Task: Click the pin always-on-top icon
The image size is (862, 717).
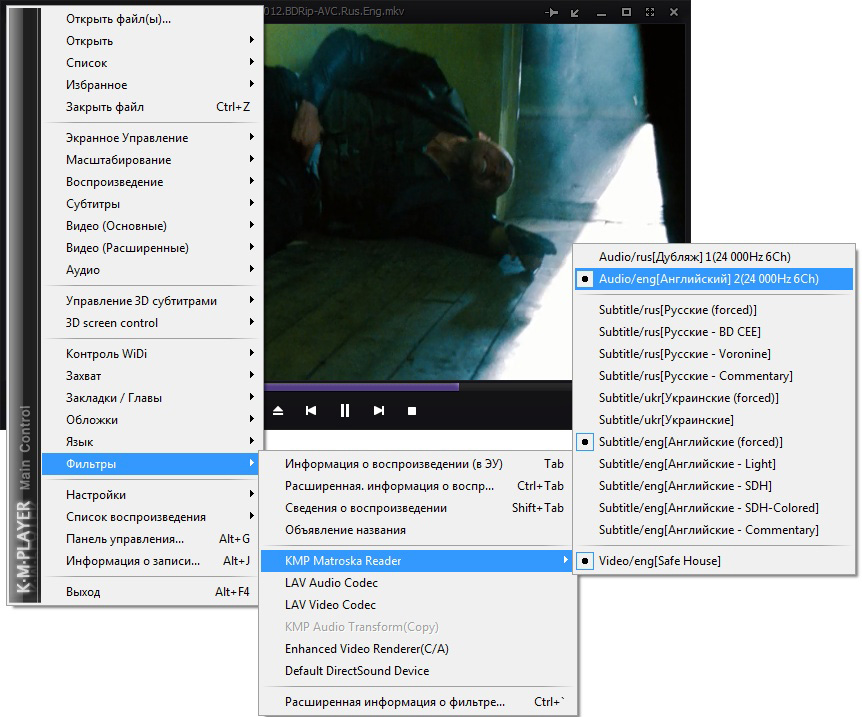Action: tap(551, 12)
